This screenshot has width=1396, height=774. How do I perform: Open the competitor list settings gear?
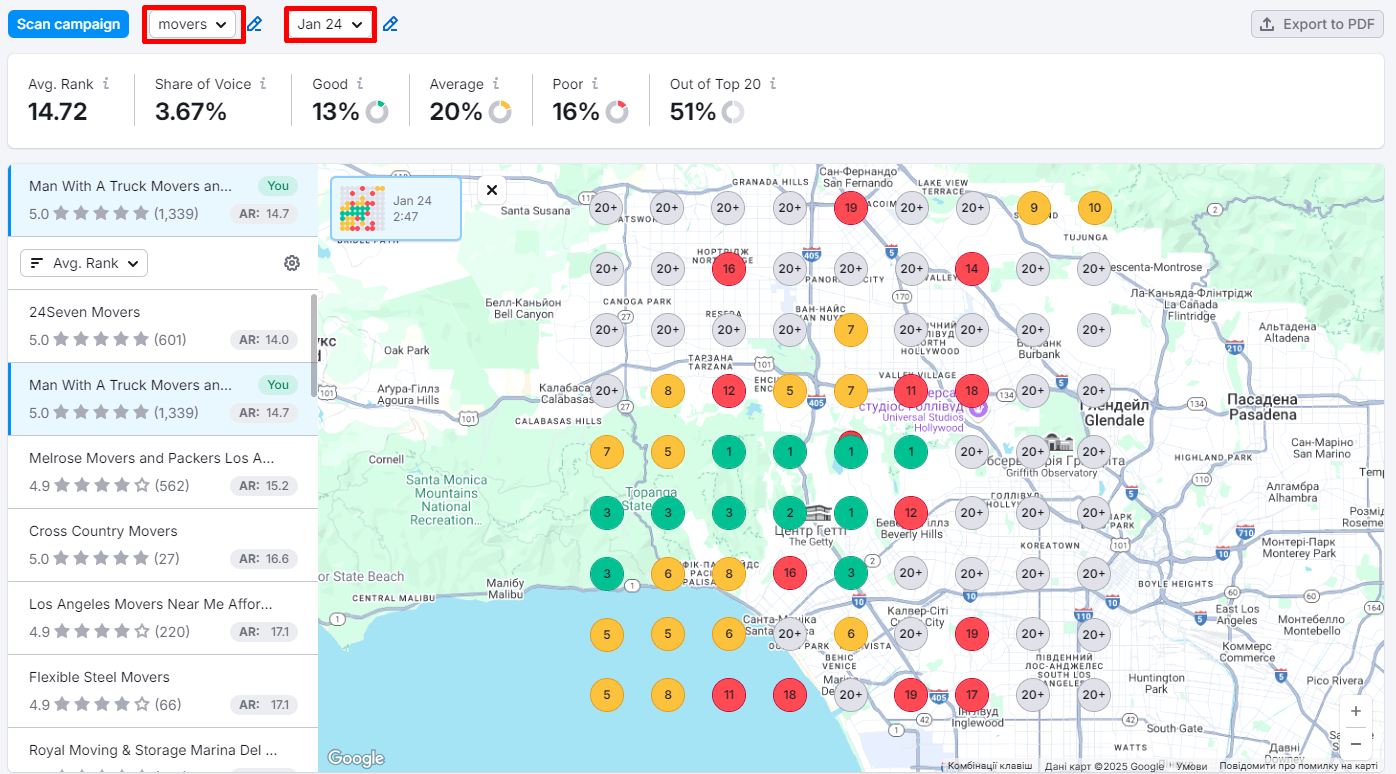[292, 263]
